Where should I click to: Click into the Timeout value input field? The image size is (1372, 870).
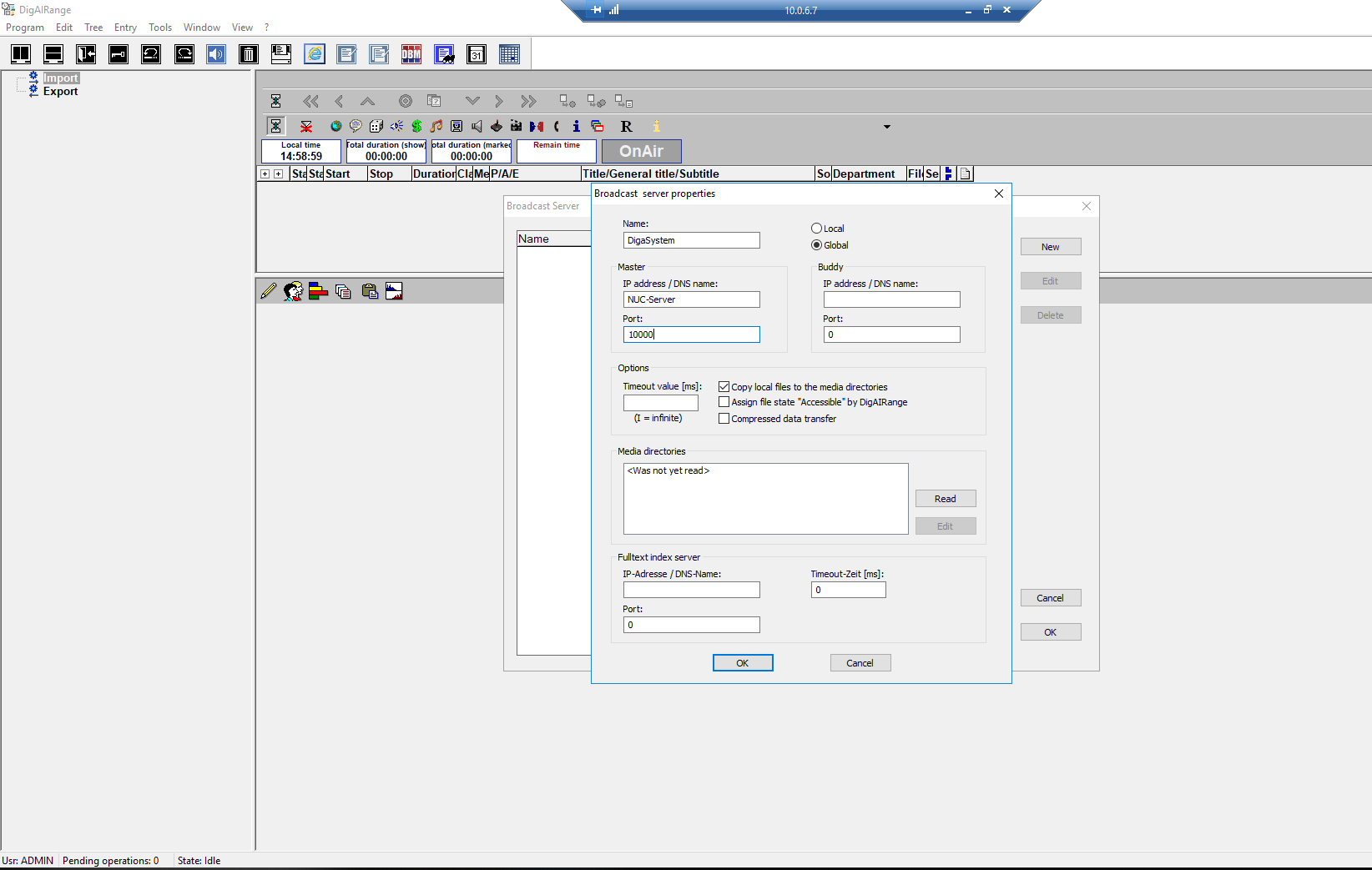click(x=660, y=403)
